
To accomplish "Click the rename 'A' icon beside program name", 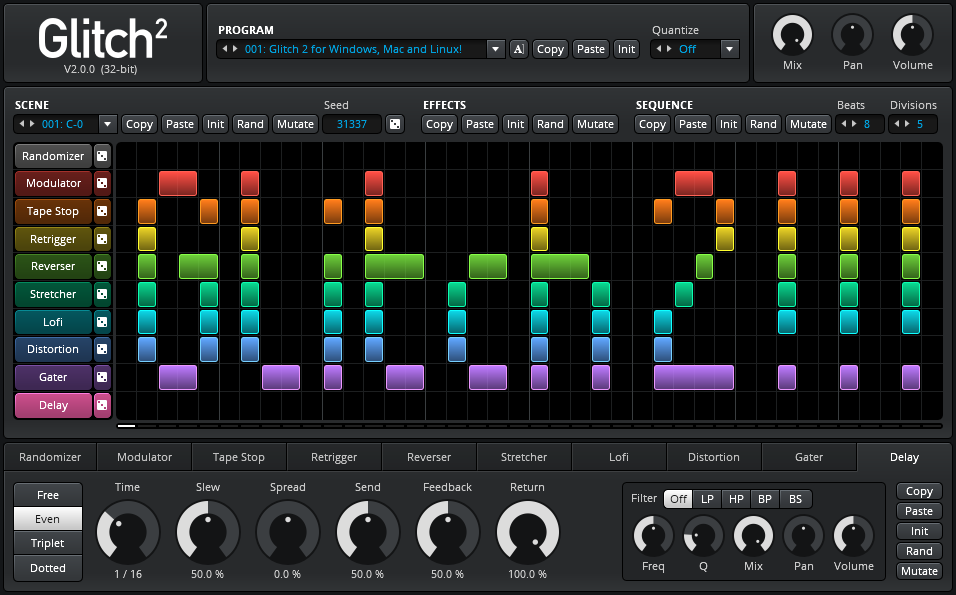I will click(518, 49).
